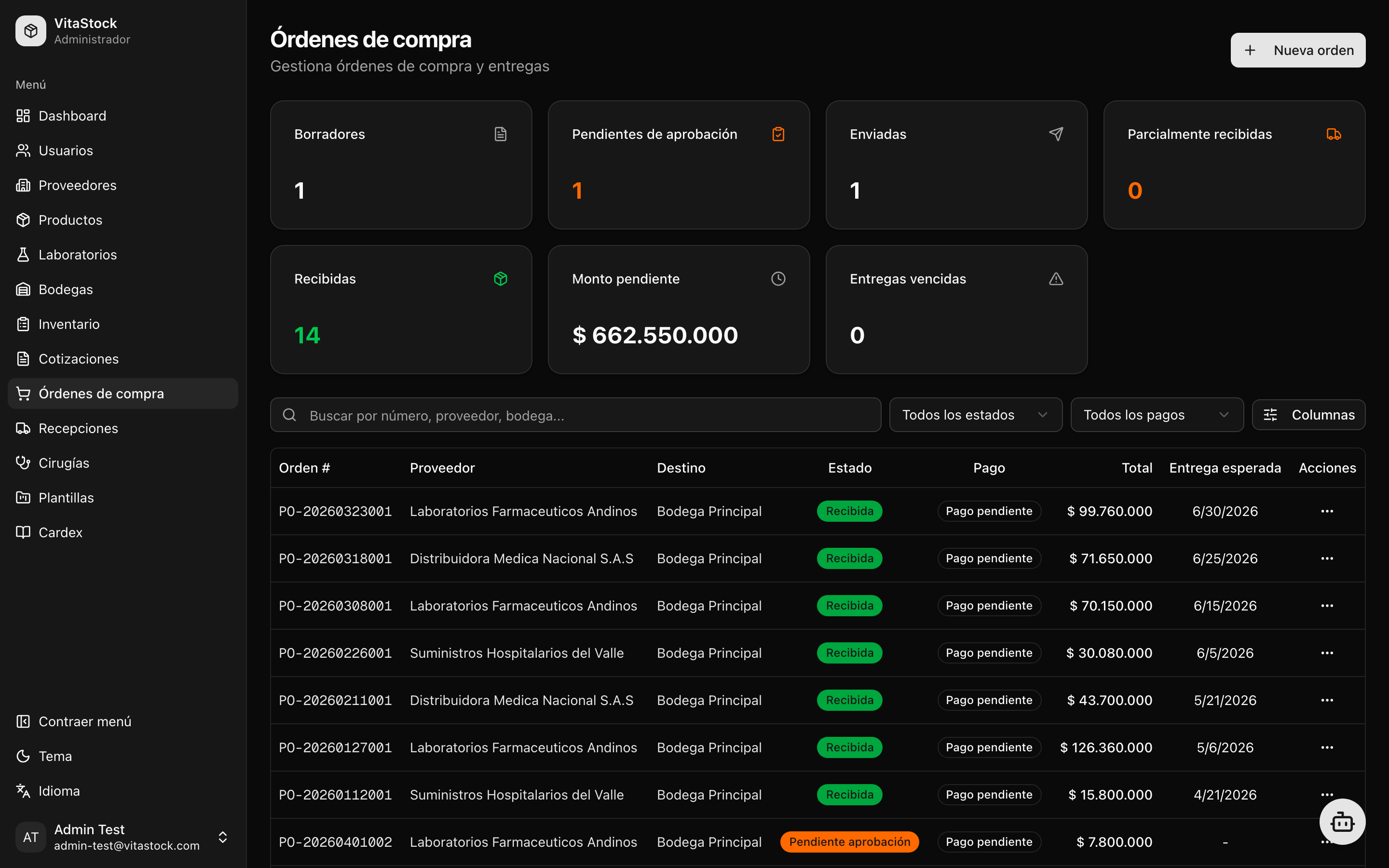Click the Pendiente aprobación status badge

[849, 842]
